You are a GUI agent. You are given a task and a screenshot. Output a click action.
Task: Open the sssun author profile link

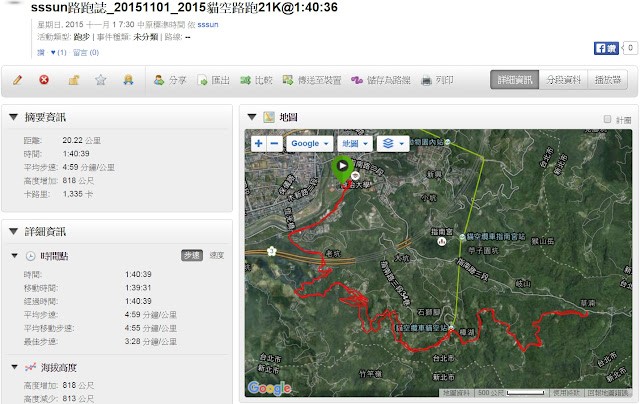click(x=208, y=24)
